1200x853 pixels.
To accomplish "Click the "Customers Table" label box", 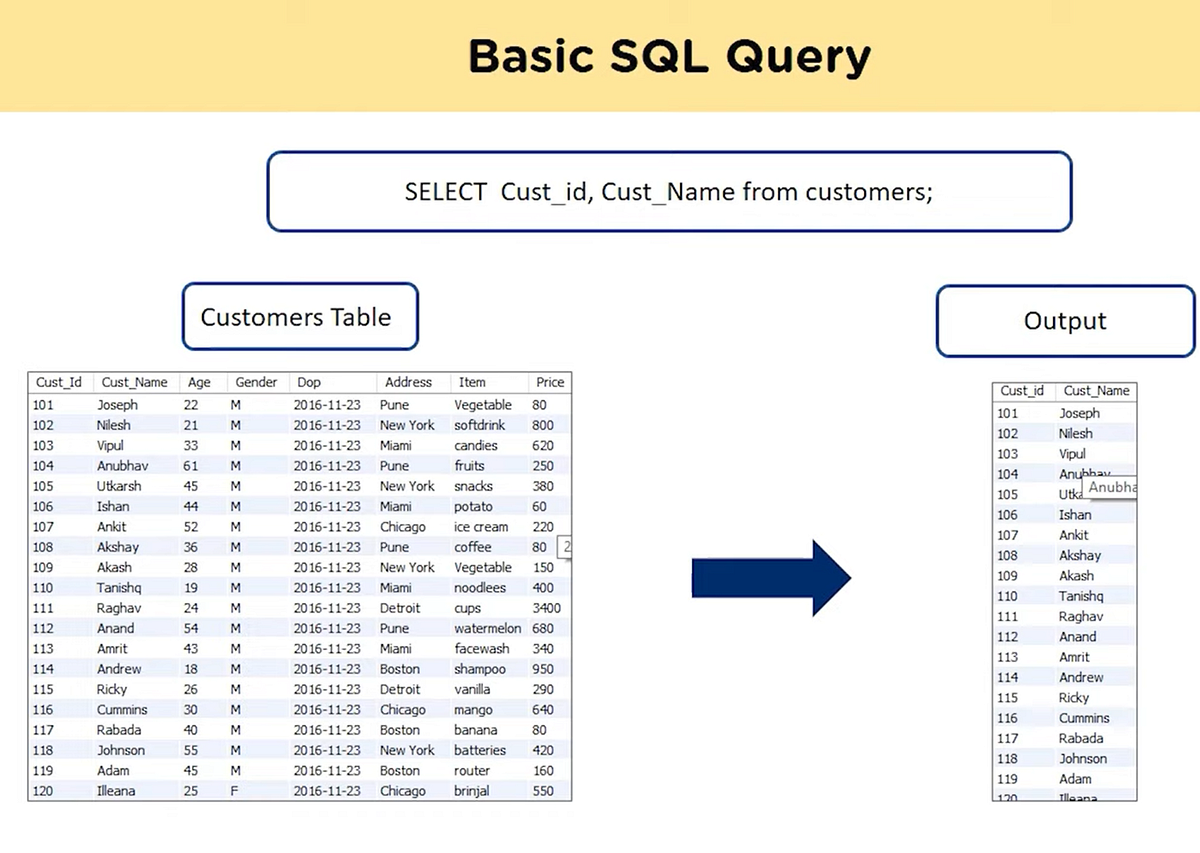I will tap(299, 317).
